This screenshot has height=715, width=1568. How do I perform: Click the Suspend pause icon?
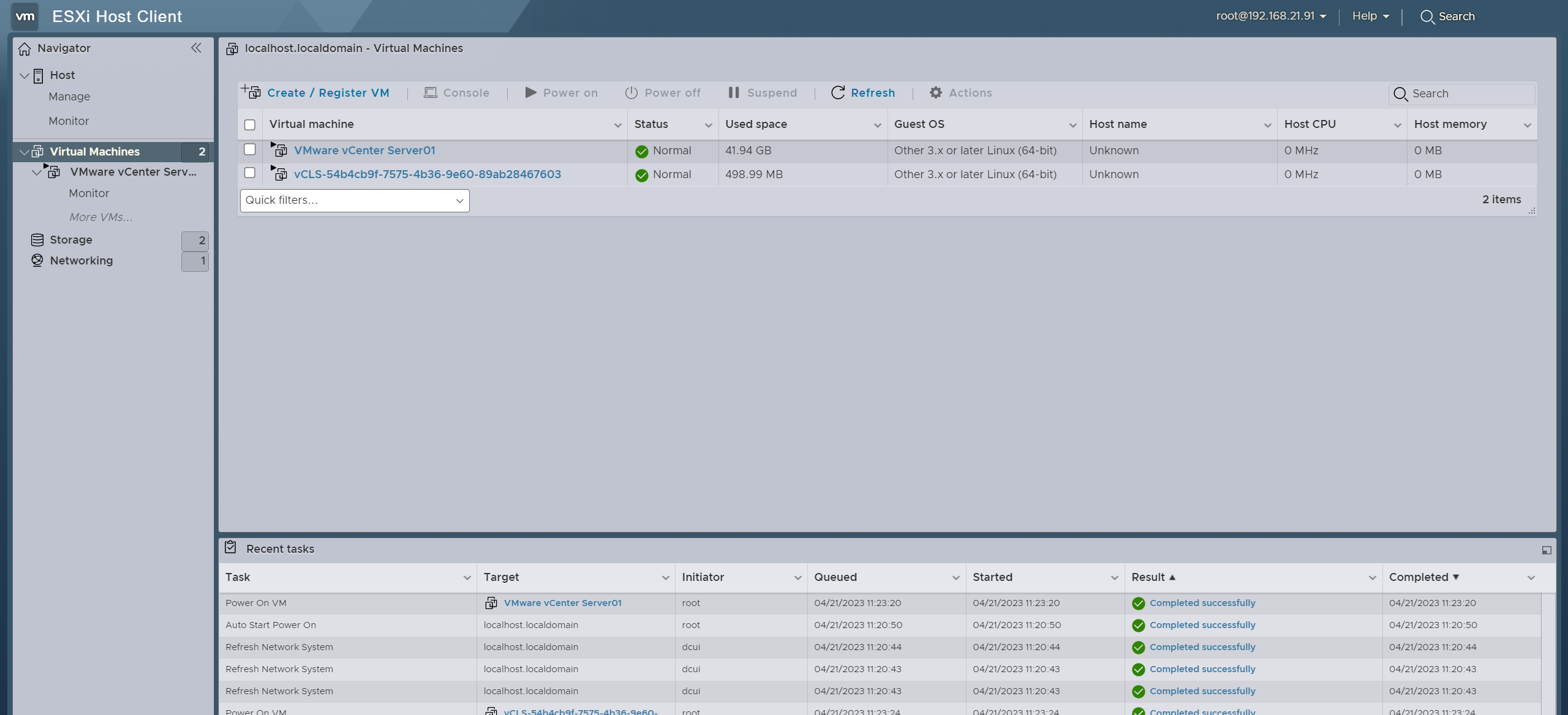click(x=734, y=92)
